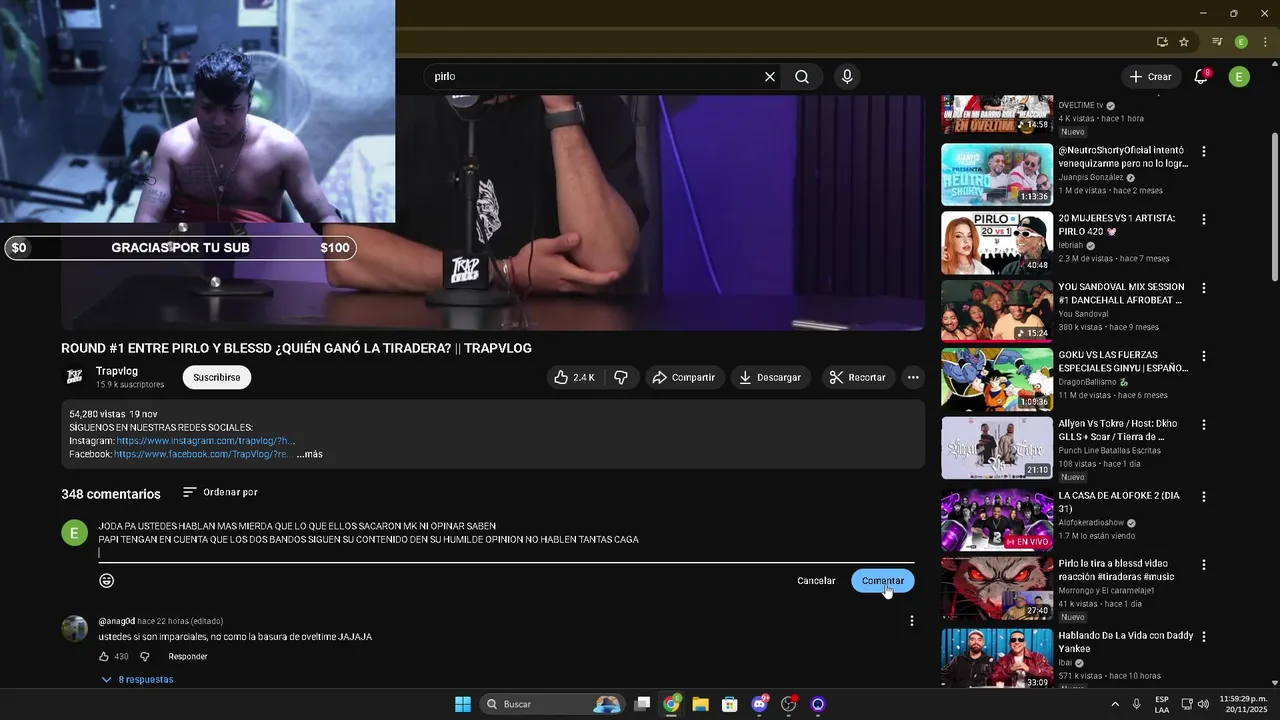Open Trapvlog channel name link

pyautogui.click(x=117, y=371)
